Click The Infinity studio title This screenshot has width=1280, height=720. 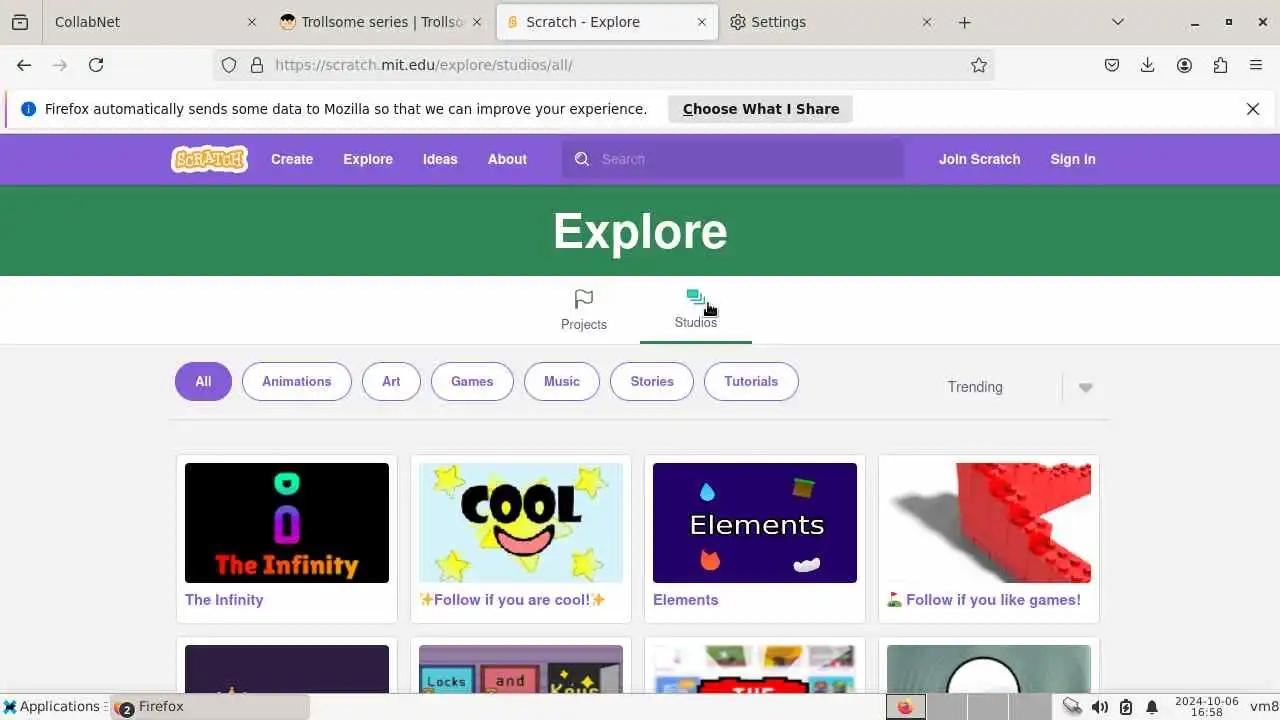click(224, 600)
